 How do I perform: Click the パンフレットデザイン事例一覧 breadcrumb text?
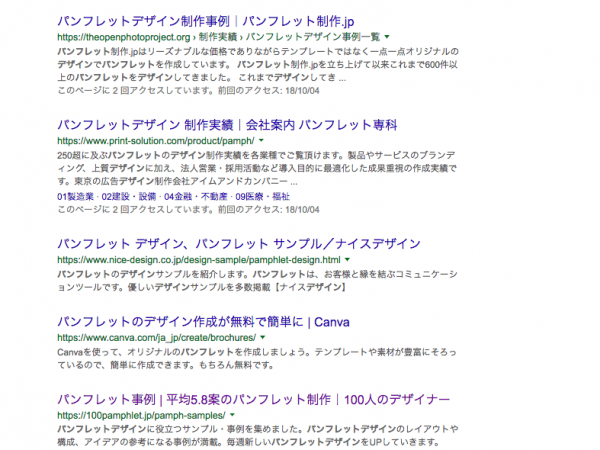(x=313, y=37)
